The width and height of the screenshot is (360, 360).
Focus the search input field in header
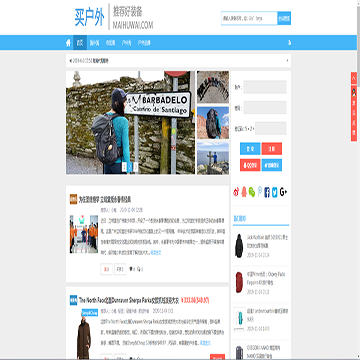(x=249, y=18)
